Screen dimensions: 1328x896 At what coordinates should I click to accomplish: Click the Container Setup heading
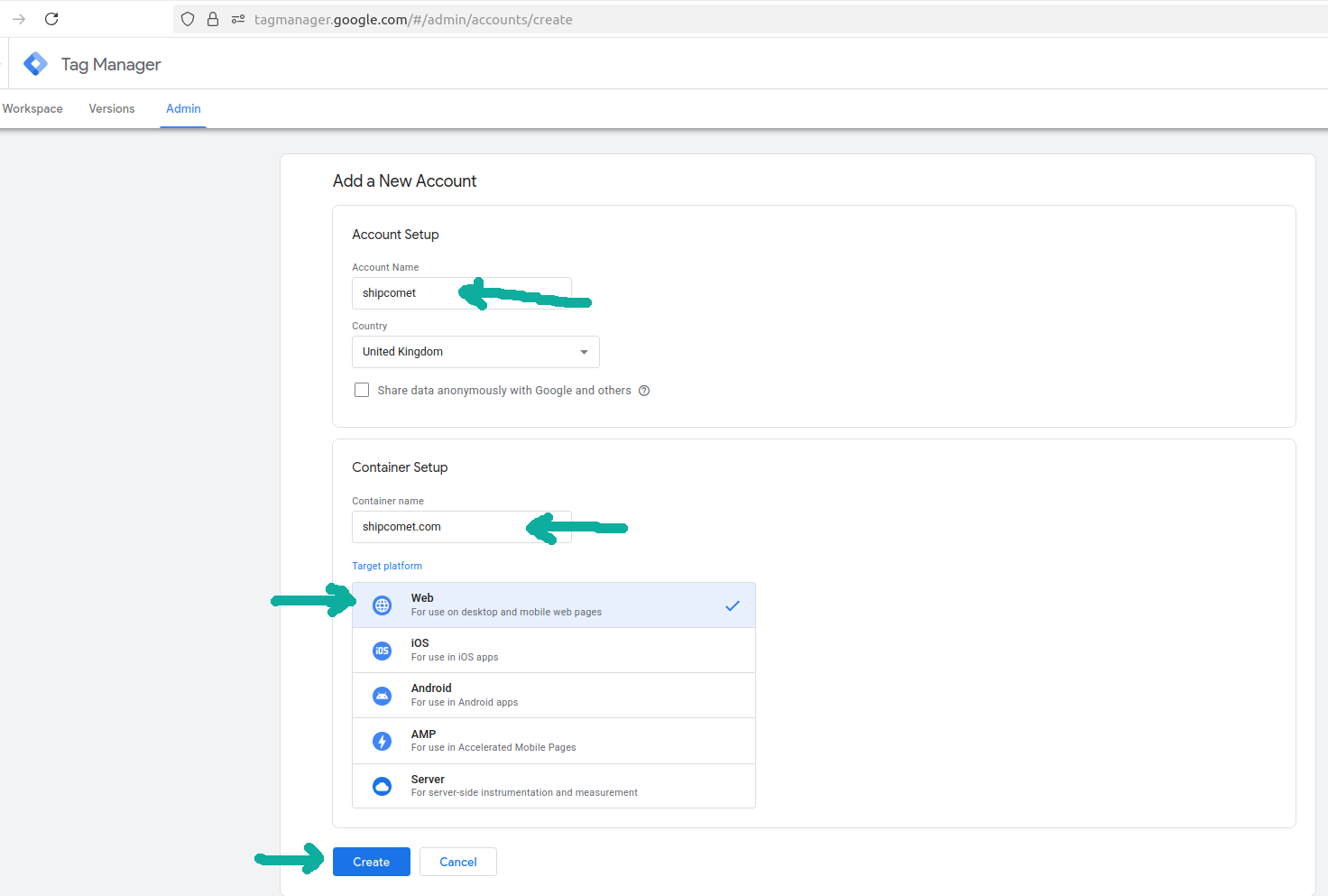tap(400, 467)
